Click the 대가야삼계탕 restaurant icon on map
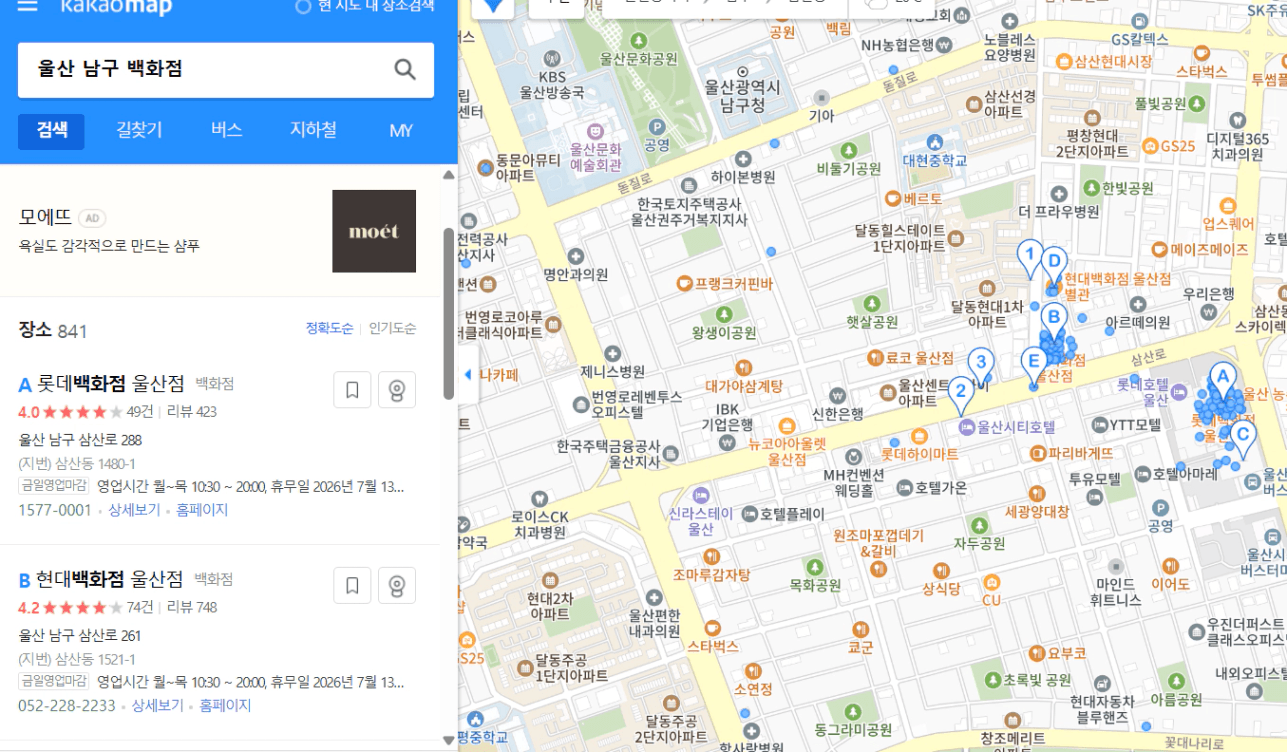1287x752 pixels. (x=743, y=366)
